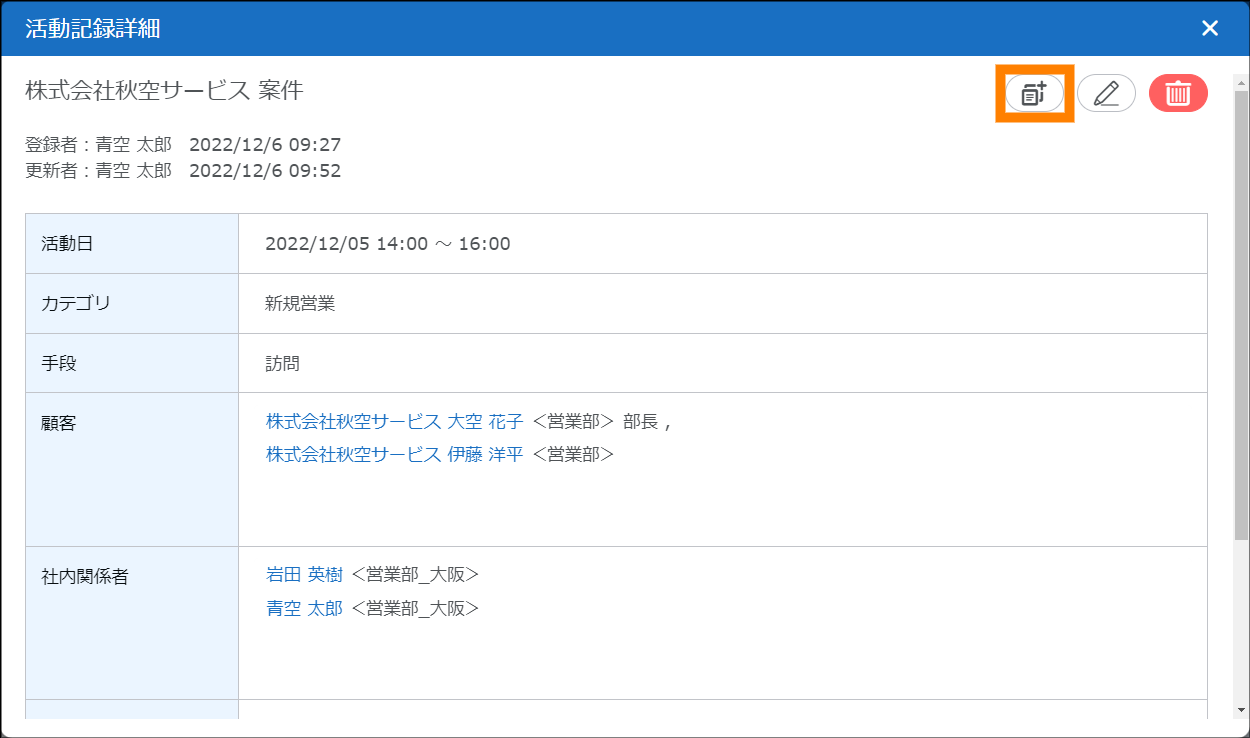The height and width of the screenshot is (738, 1250).
Task: Click the 新規営業 category value
Action: coord(300,304)
